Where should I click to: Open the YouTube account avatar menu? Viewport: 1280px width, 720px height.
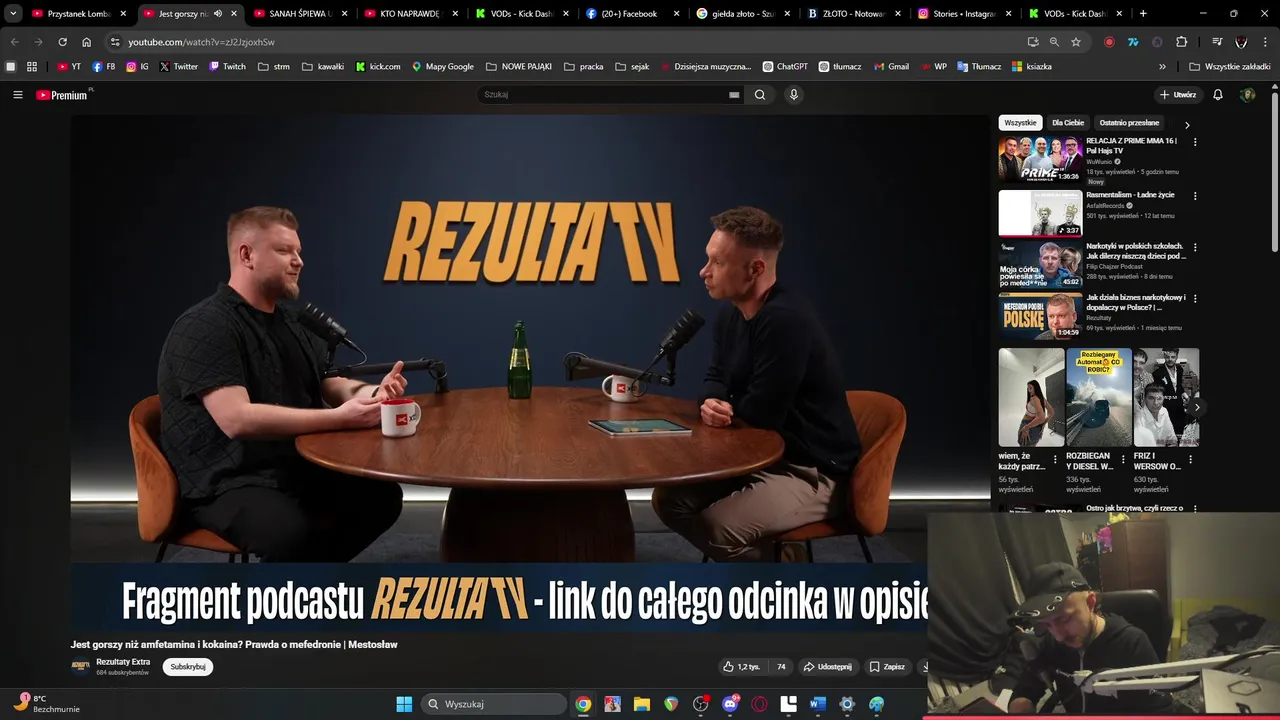click(1247, 95)
